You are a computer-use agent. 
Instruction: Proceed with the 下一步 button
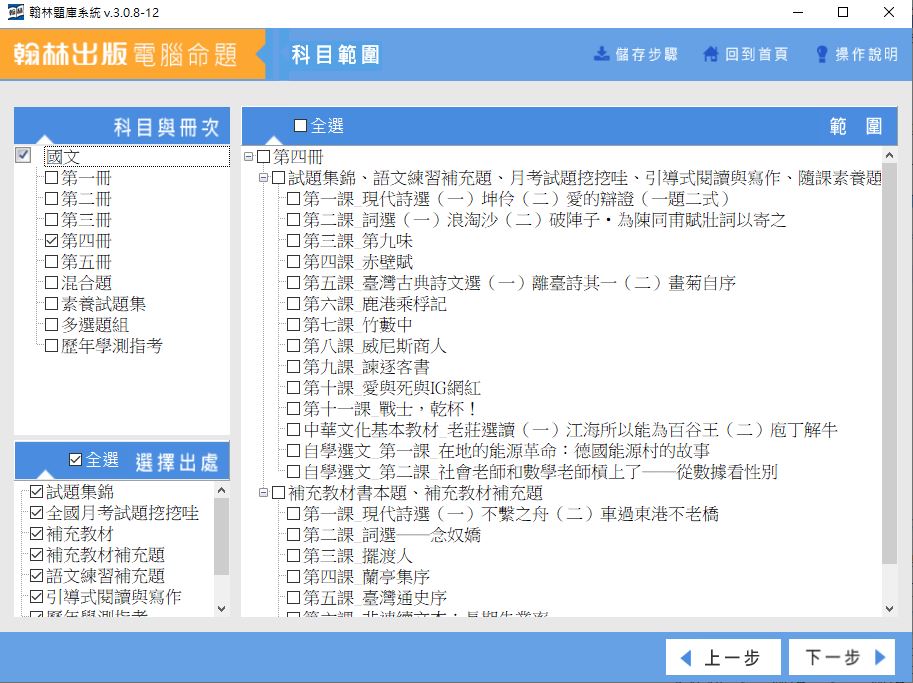[x=841, y=658]
